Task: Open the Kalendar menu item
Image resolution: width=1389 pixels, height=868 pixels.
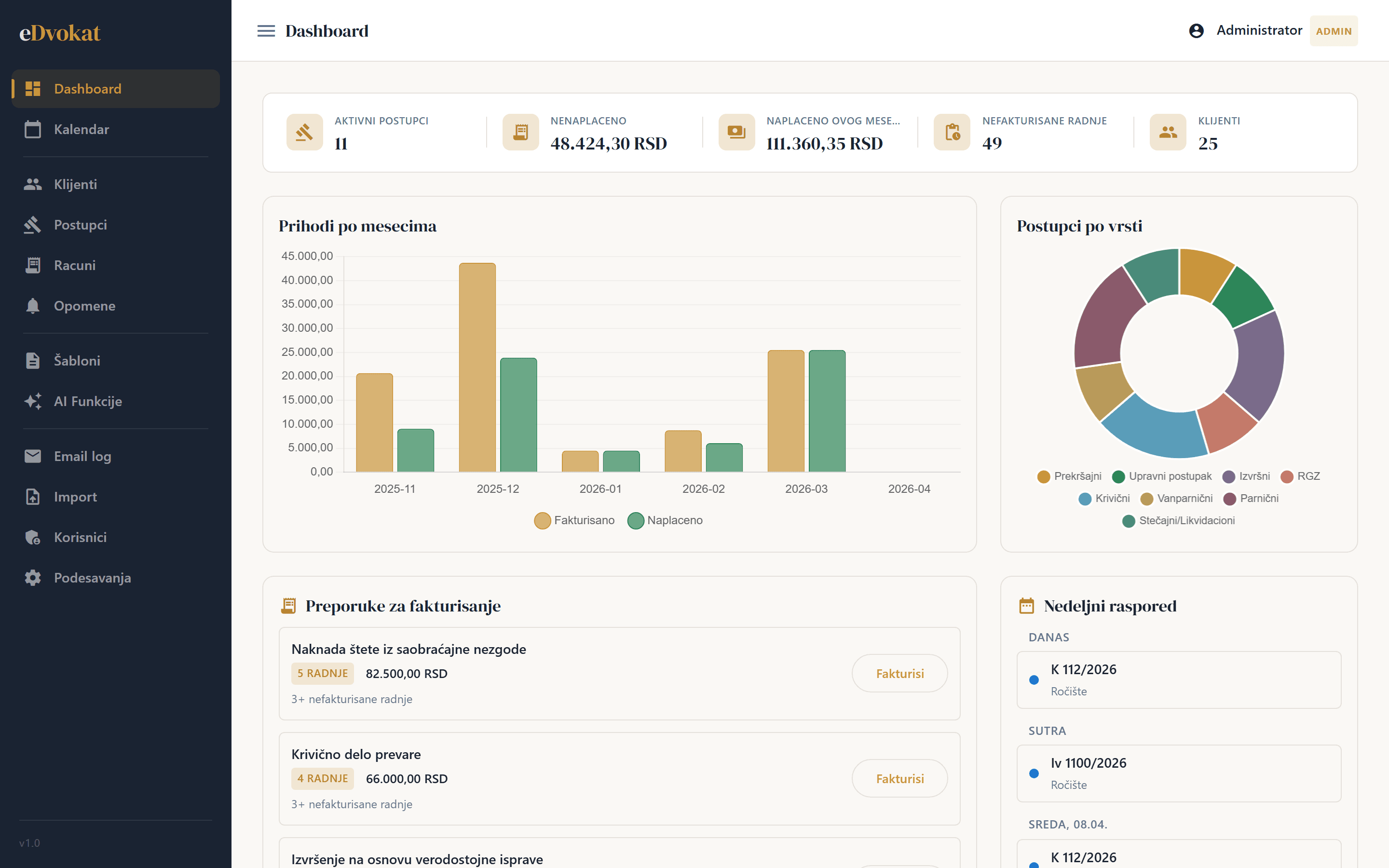Action: point(115,129)
